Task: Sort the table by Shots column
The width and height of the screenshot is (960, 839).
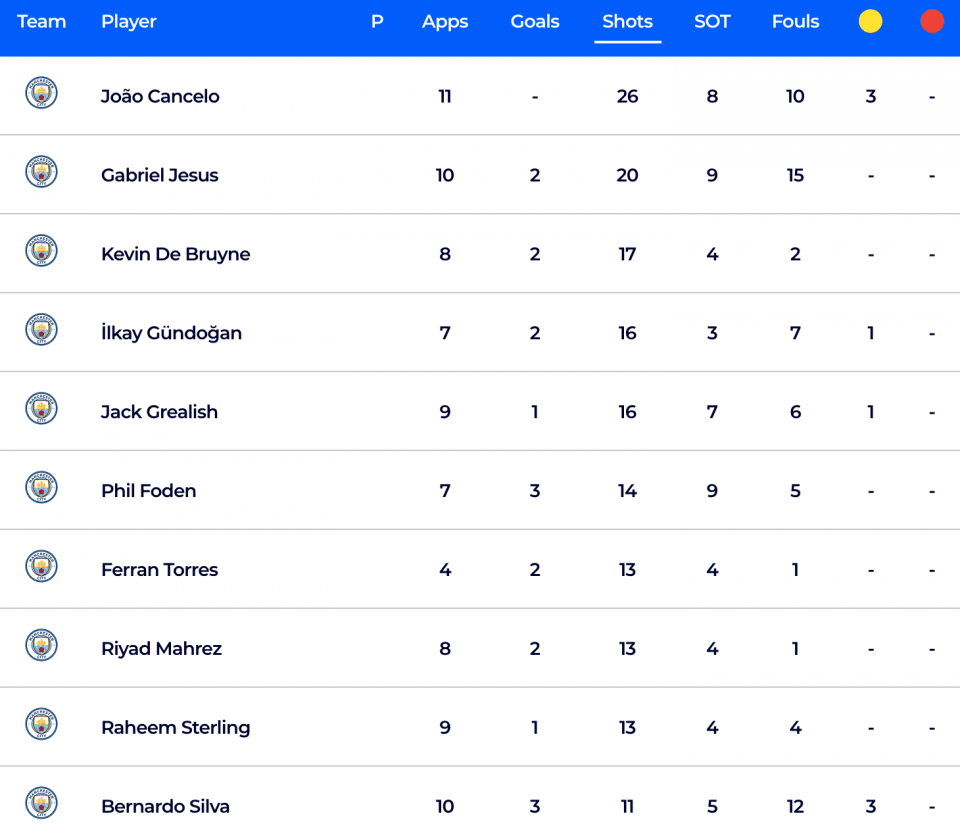Action: 628,21
